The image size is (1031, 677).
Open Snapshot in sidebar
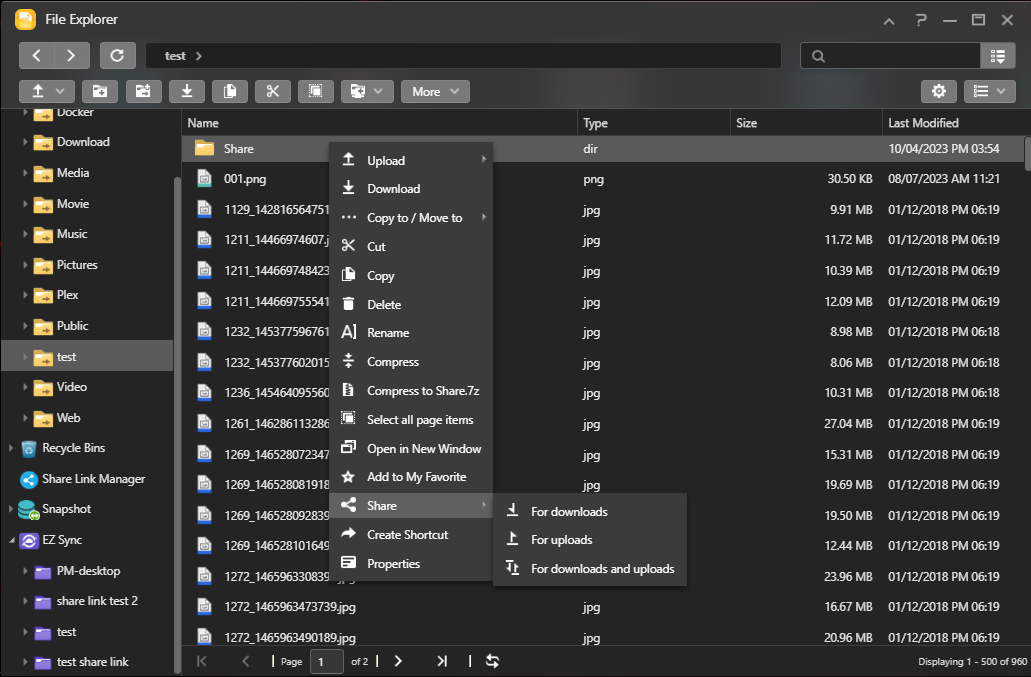pos(66,509)
